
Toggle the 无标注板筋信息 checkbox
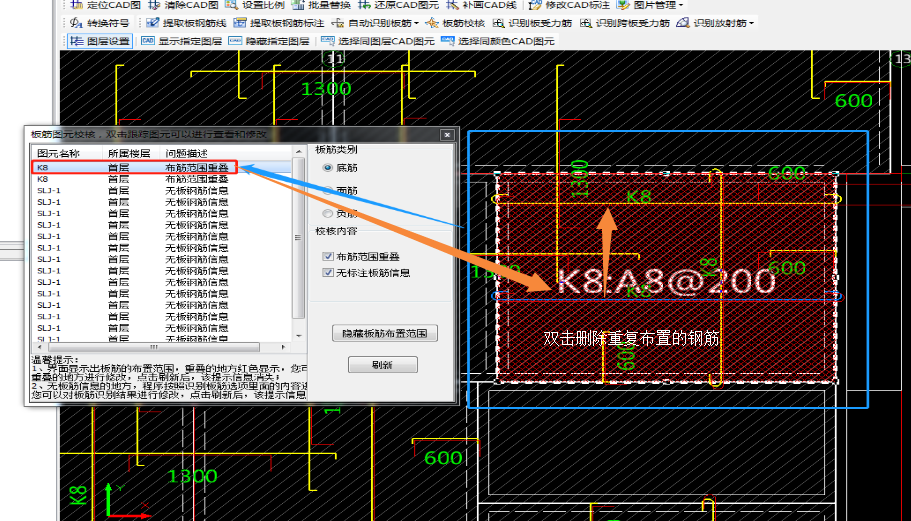[328, 272]
